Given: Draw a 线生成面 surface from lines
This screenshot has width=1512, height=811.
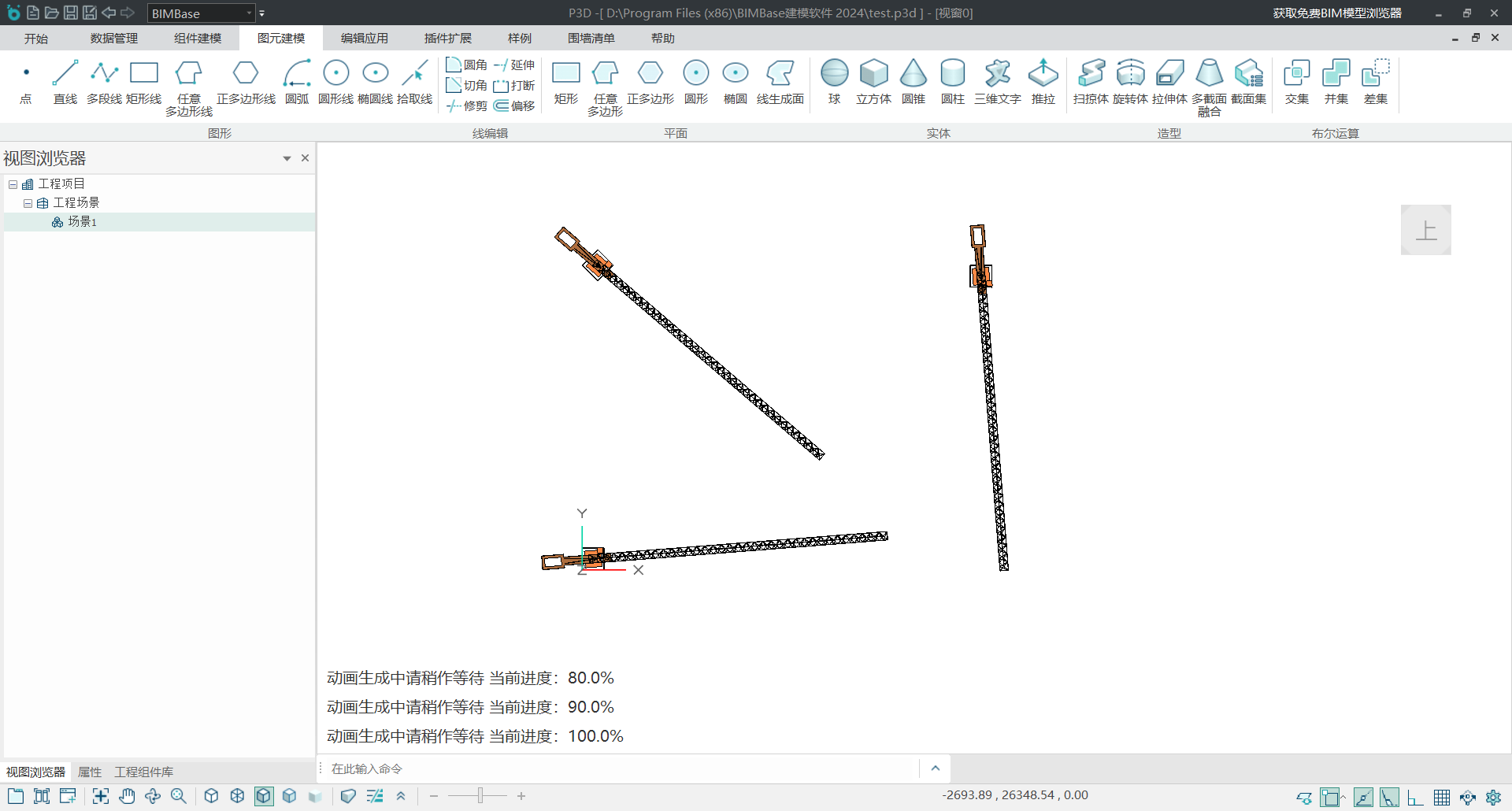Looking at the screenshot, I should coord(780,82).
